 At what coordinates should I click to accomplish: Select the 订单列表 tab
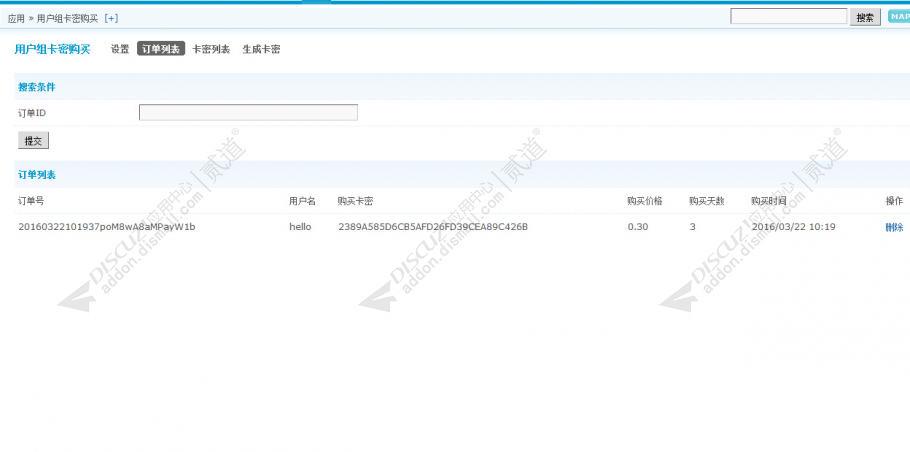pos(161,49)
